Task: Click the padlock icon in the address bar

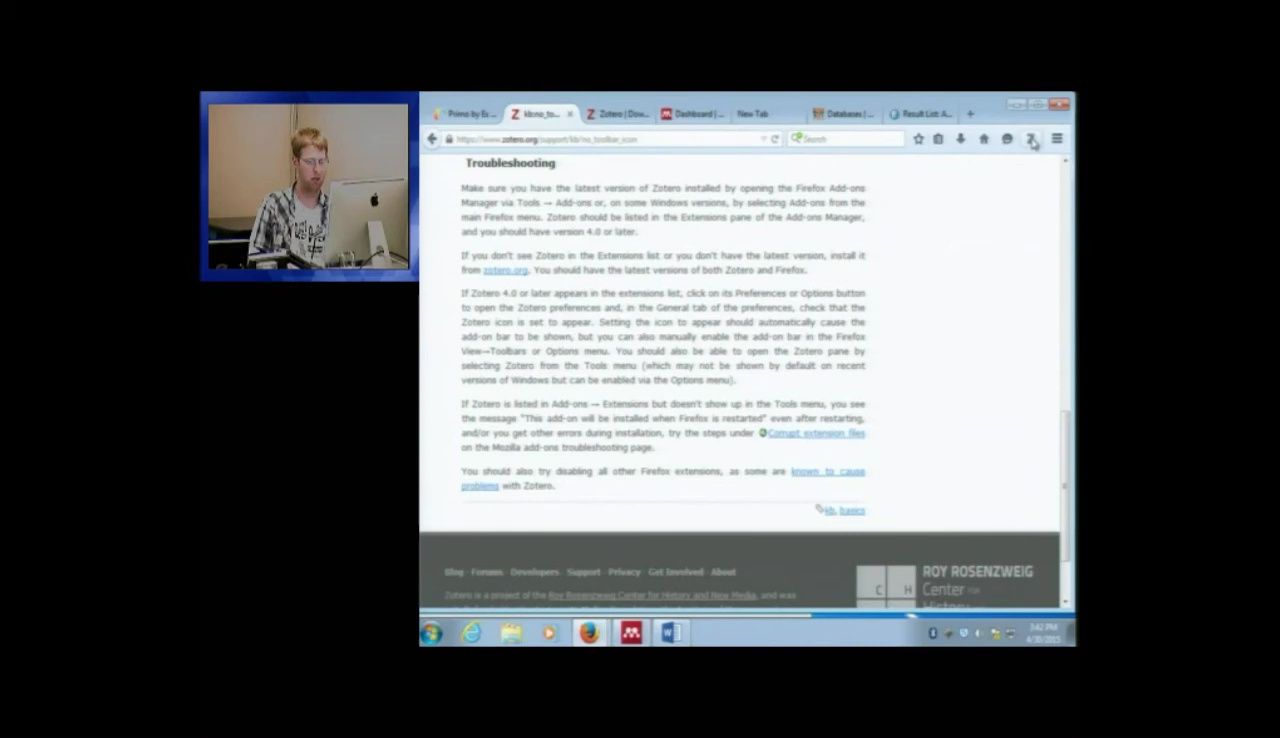Action: [449, 139]
